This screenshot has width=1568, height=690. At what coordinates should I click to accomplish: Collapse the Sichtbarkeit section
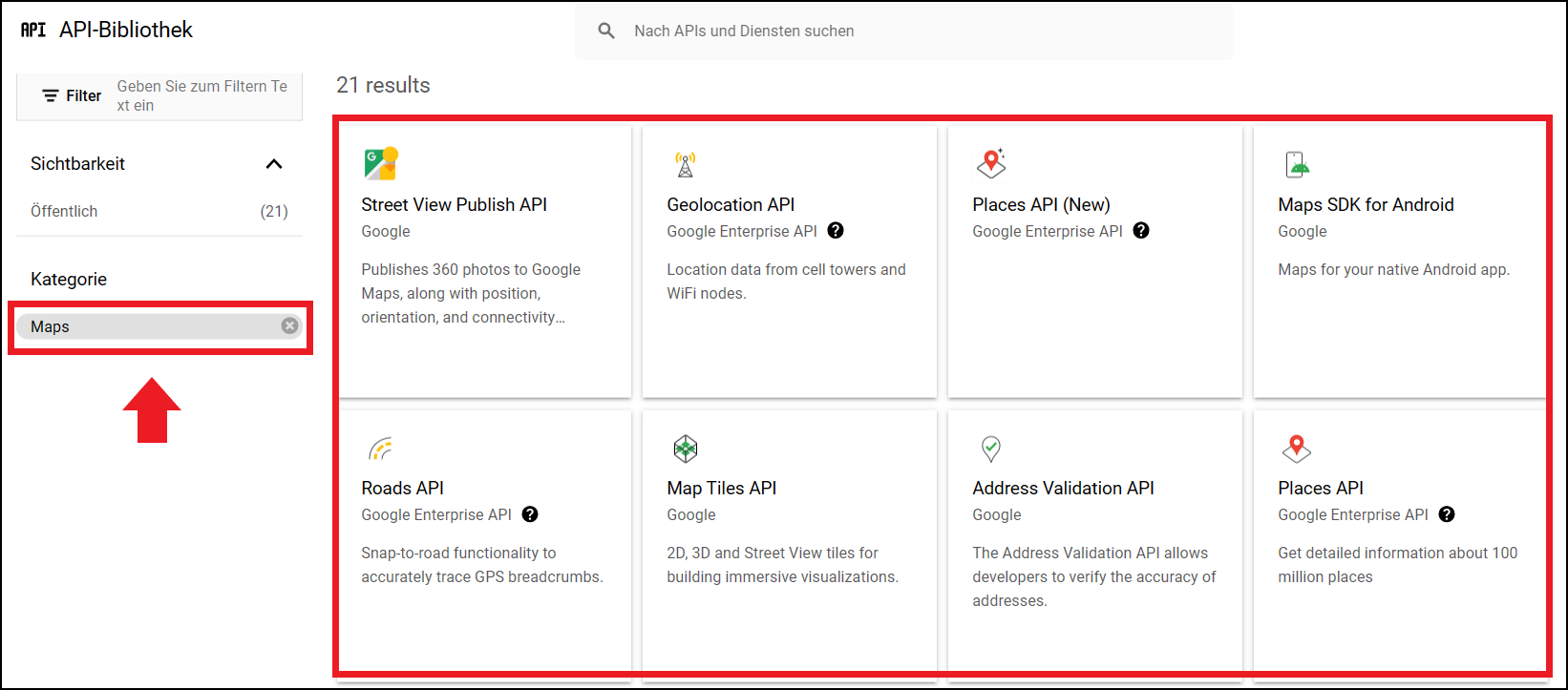[x=274, y=164]
